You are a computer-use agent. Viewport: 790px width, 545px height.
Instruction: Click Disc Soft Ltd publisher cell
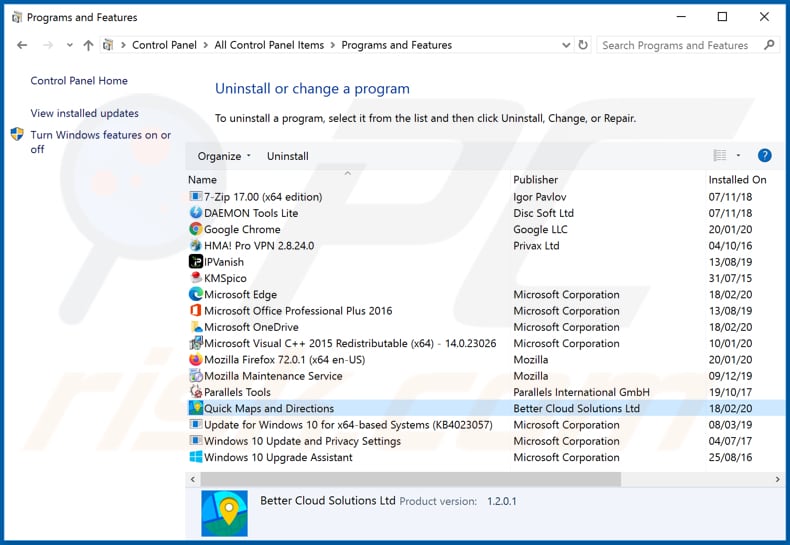[x=543, y=213]
